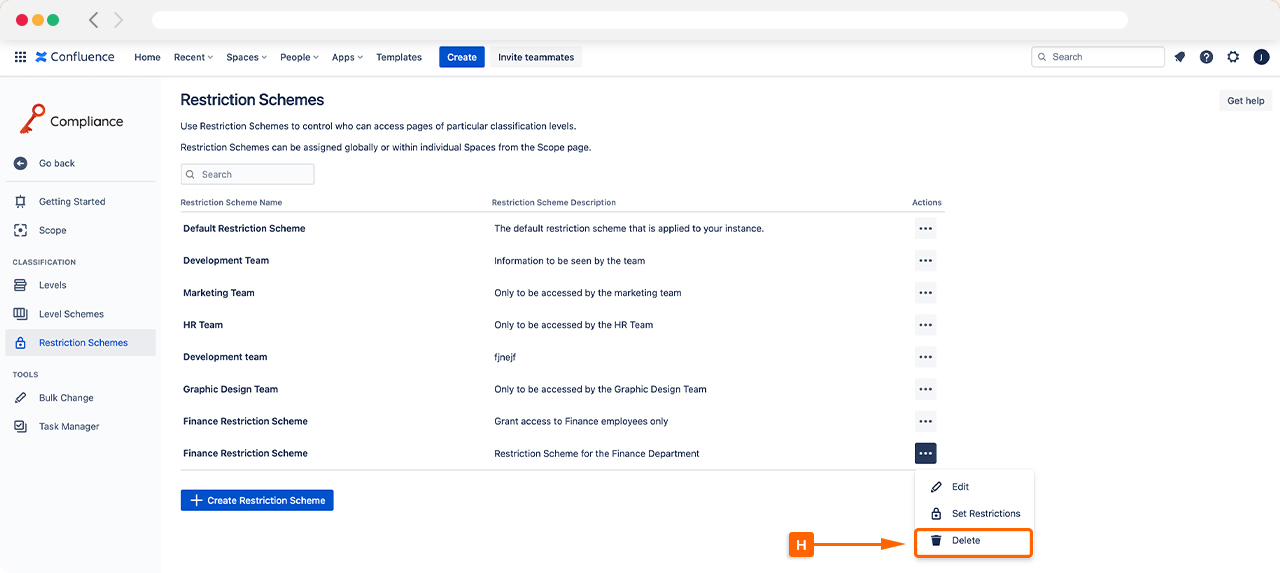Open actions menu for Marketing Team
This screenshot has height=573, width=1280.
tap(925, 293)
